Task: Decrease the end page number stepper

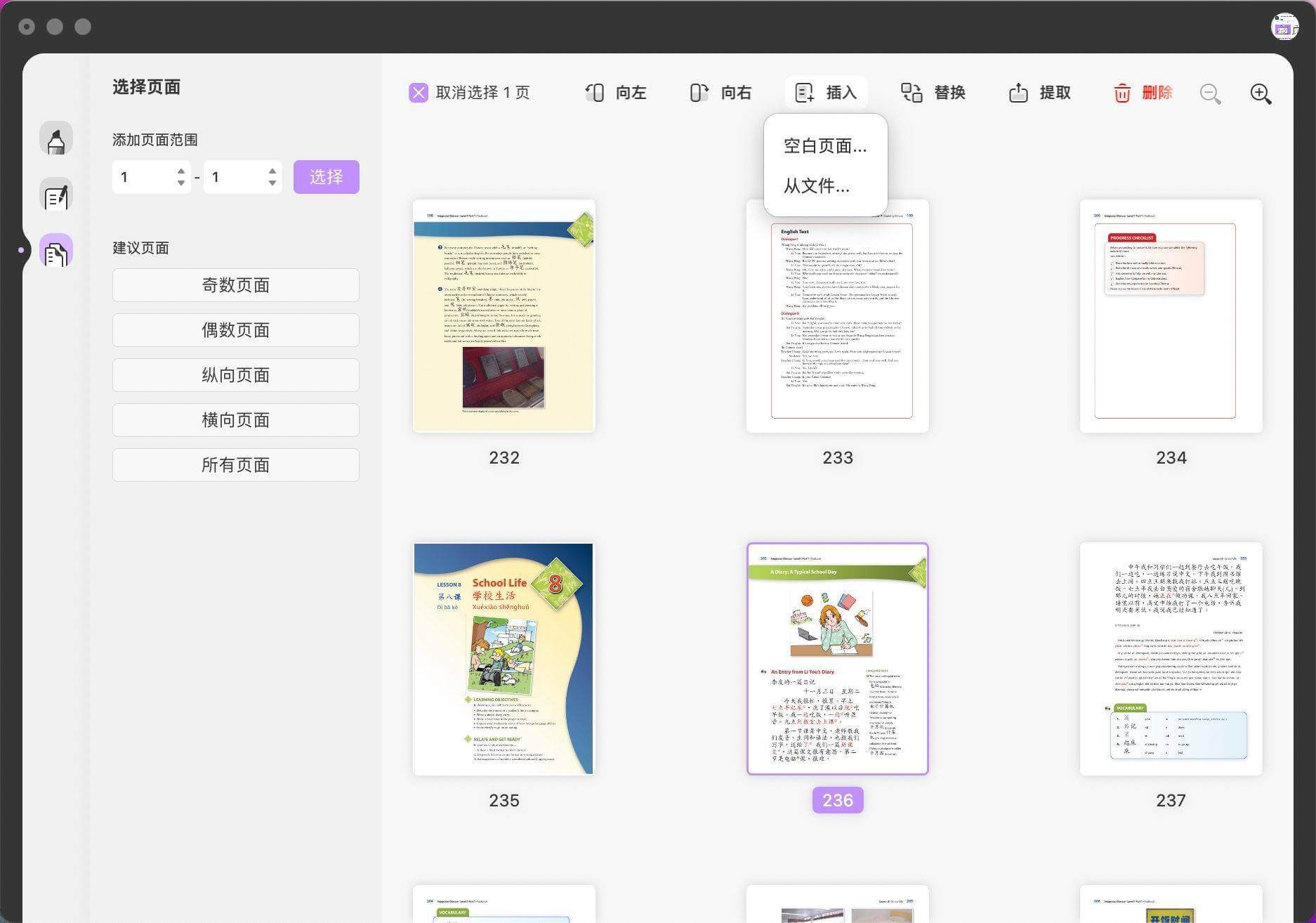Action: pos(272,183)
